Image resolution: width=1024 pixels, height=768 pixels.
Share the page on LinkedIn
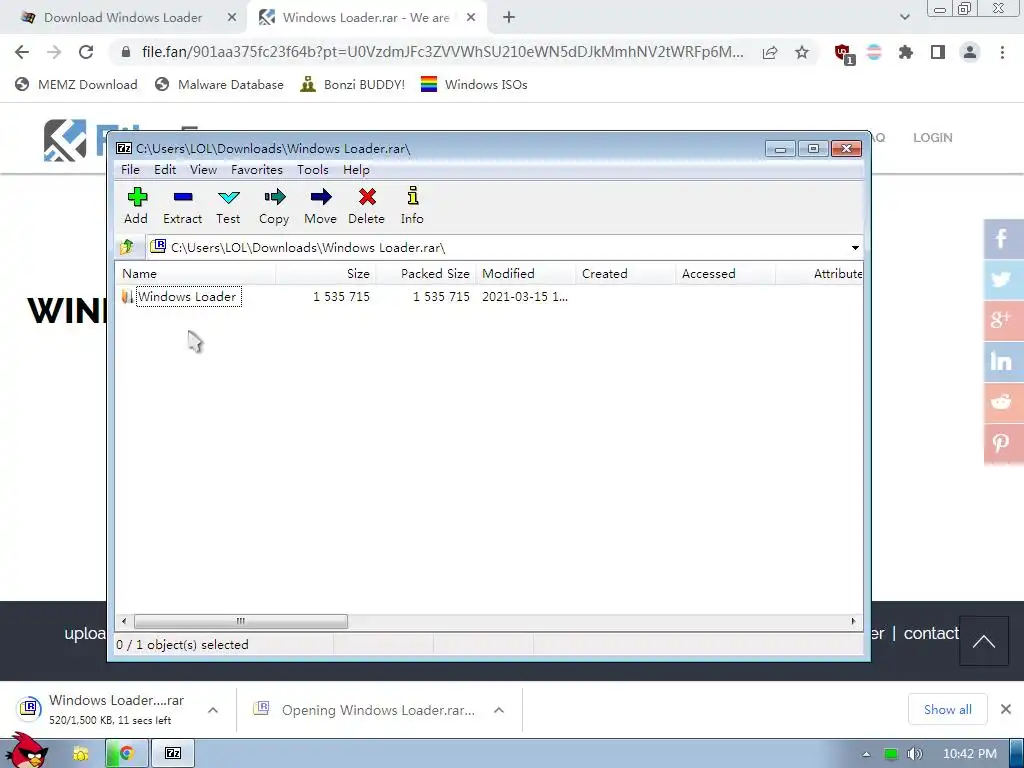point(1003,362)
